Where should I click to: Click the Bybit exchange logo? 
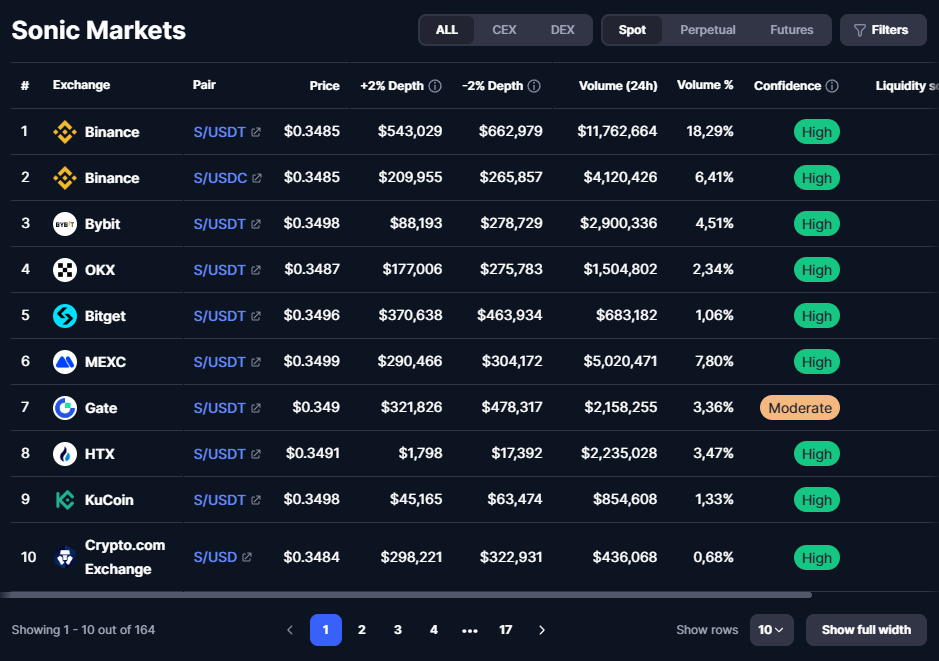[65, 224]
